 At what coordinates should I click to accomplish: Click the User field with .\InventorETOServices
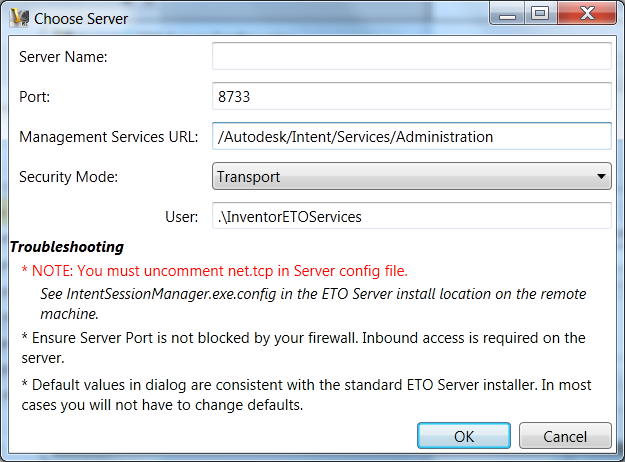click(x=411, y=216)
